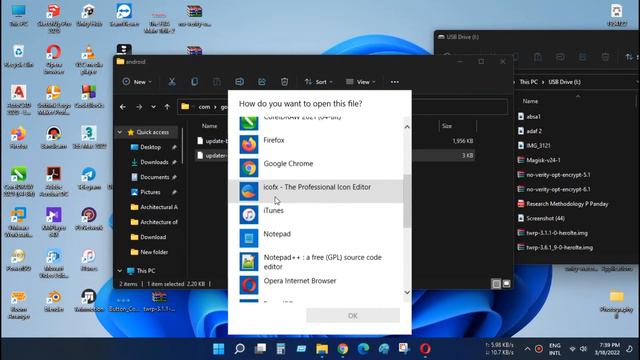Select 'Magisk-v24-1' in USB Drive window

543,160
